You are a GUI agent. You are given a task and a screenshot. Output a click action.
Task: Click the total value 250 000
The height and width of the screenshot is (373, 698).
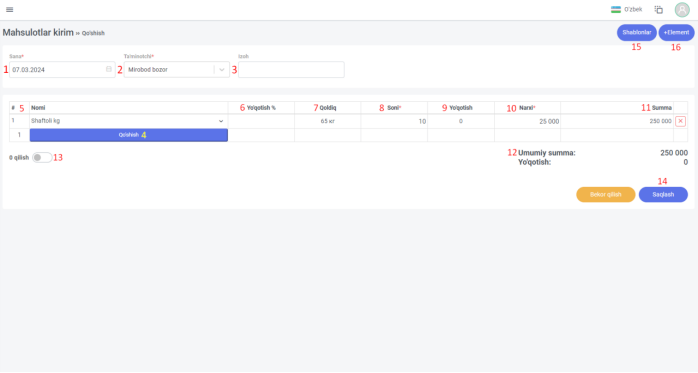click(674, 153)
